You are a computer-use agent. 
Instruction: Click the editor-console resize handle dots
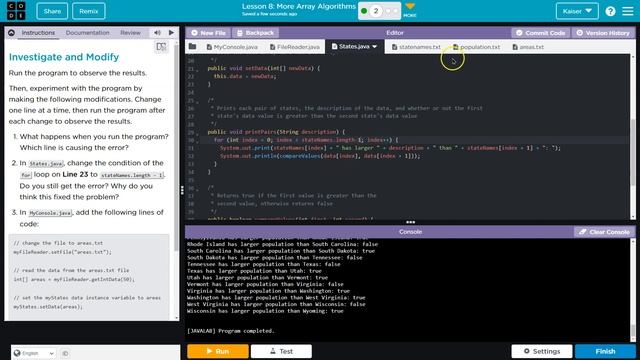click(x=410, y=222)
